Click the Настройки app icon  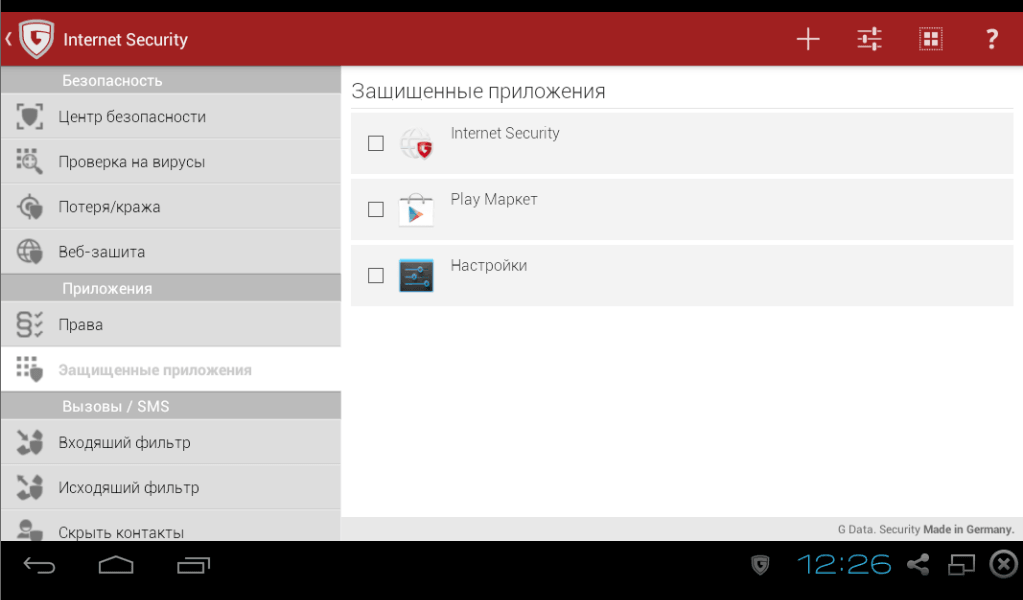416,275
